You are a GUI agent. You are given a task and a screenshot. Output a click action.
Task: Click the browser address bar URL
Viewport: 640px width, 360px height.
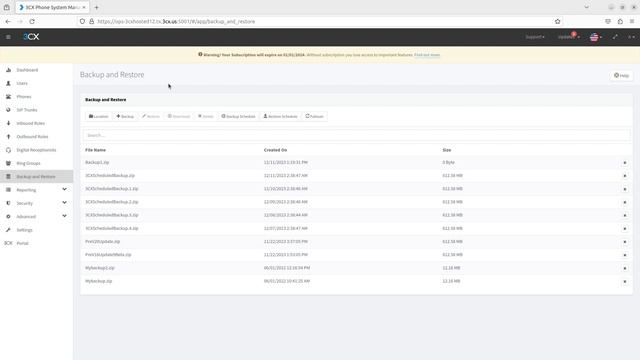(176, 21)
